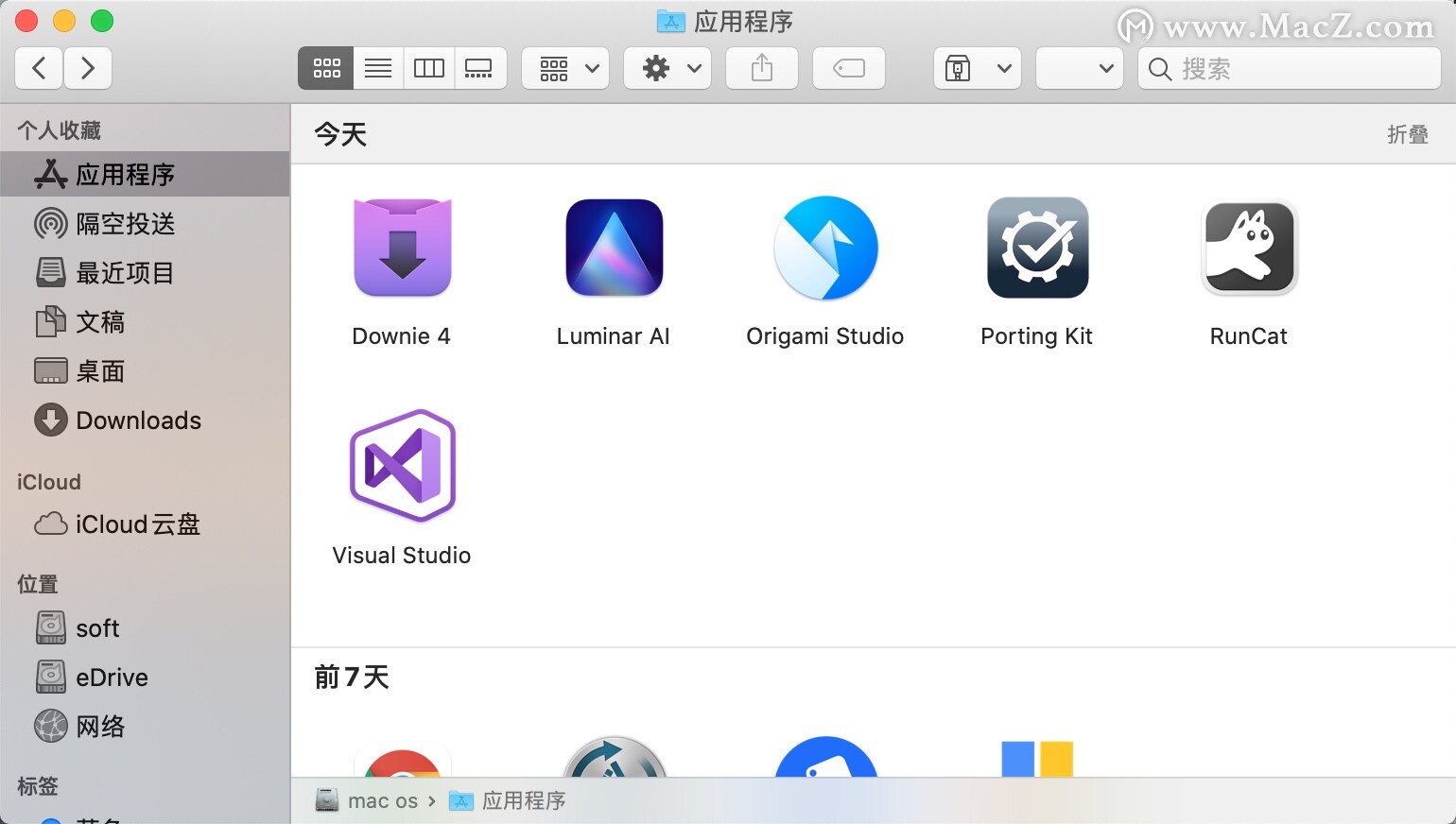Image resolution: width=1456 pixels, height=824 pixels.
Task: Open iCloud云盘 in the sidebar
Action: point(145,524)
